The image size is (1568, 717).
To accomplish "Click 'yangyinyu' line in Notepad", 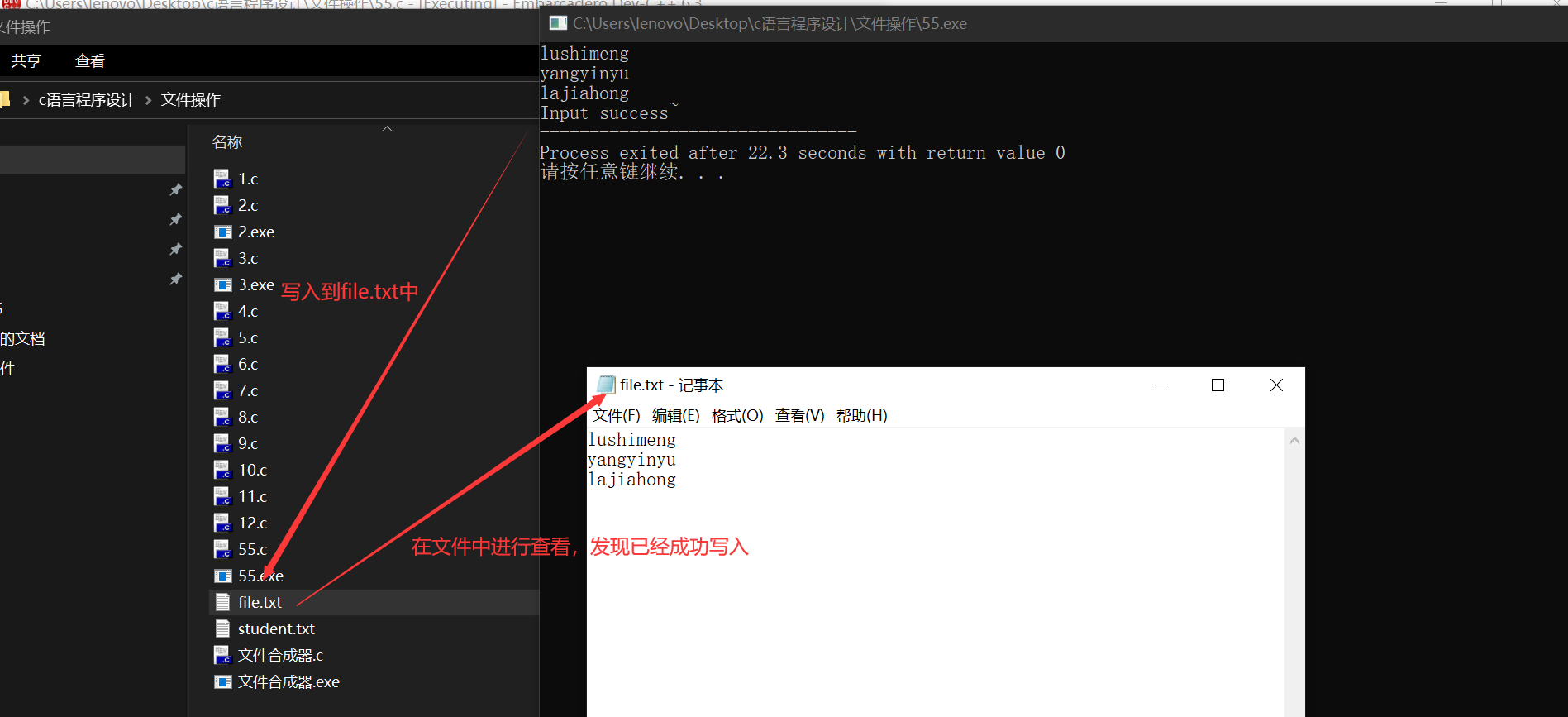I will pyautogui.click(x=631, y=460).
